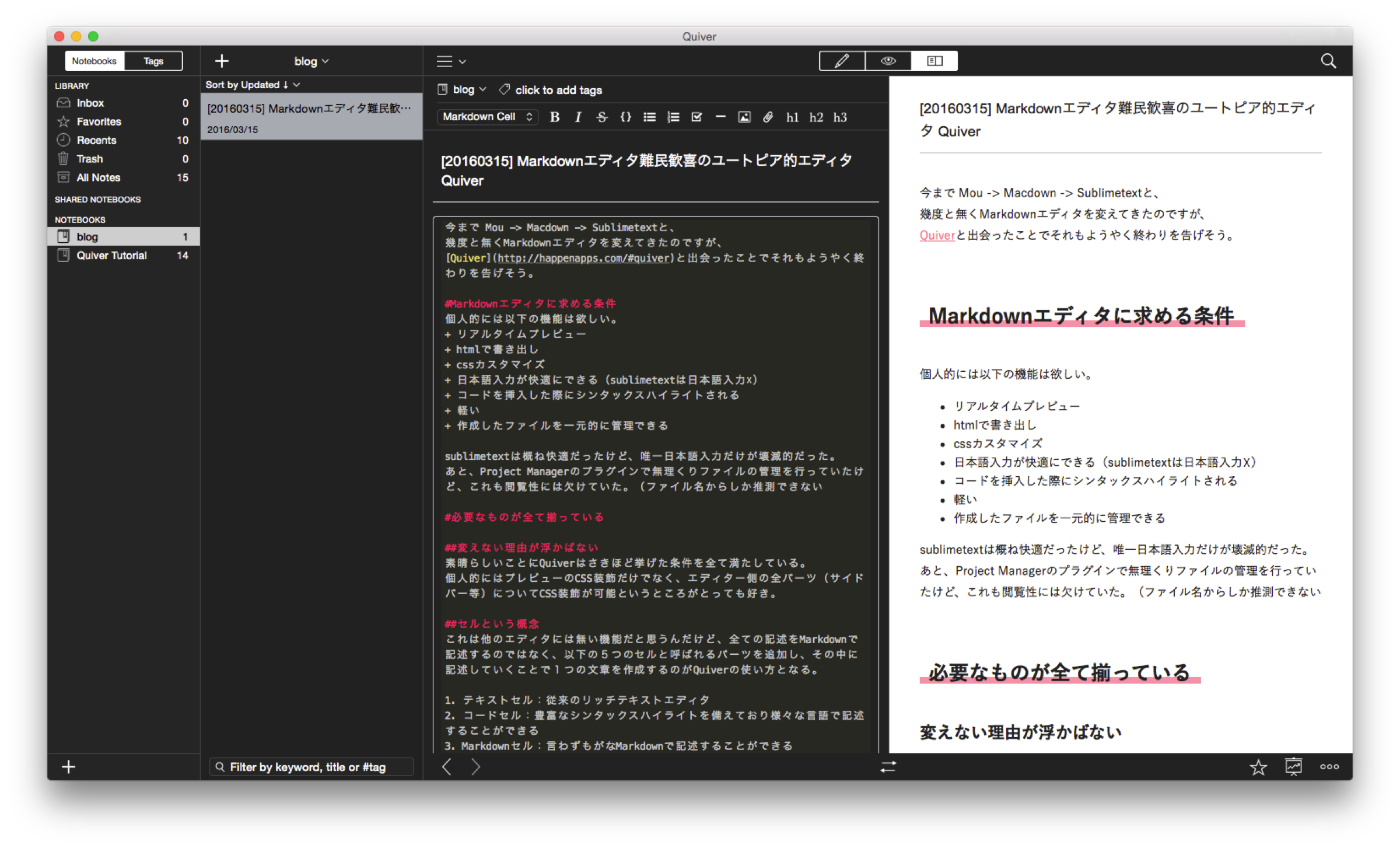1400x848 pixels.
Task: Start presentation mode from the bottom bar icon
Action: point(1293,767)
